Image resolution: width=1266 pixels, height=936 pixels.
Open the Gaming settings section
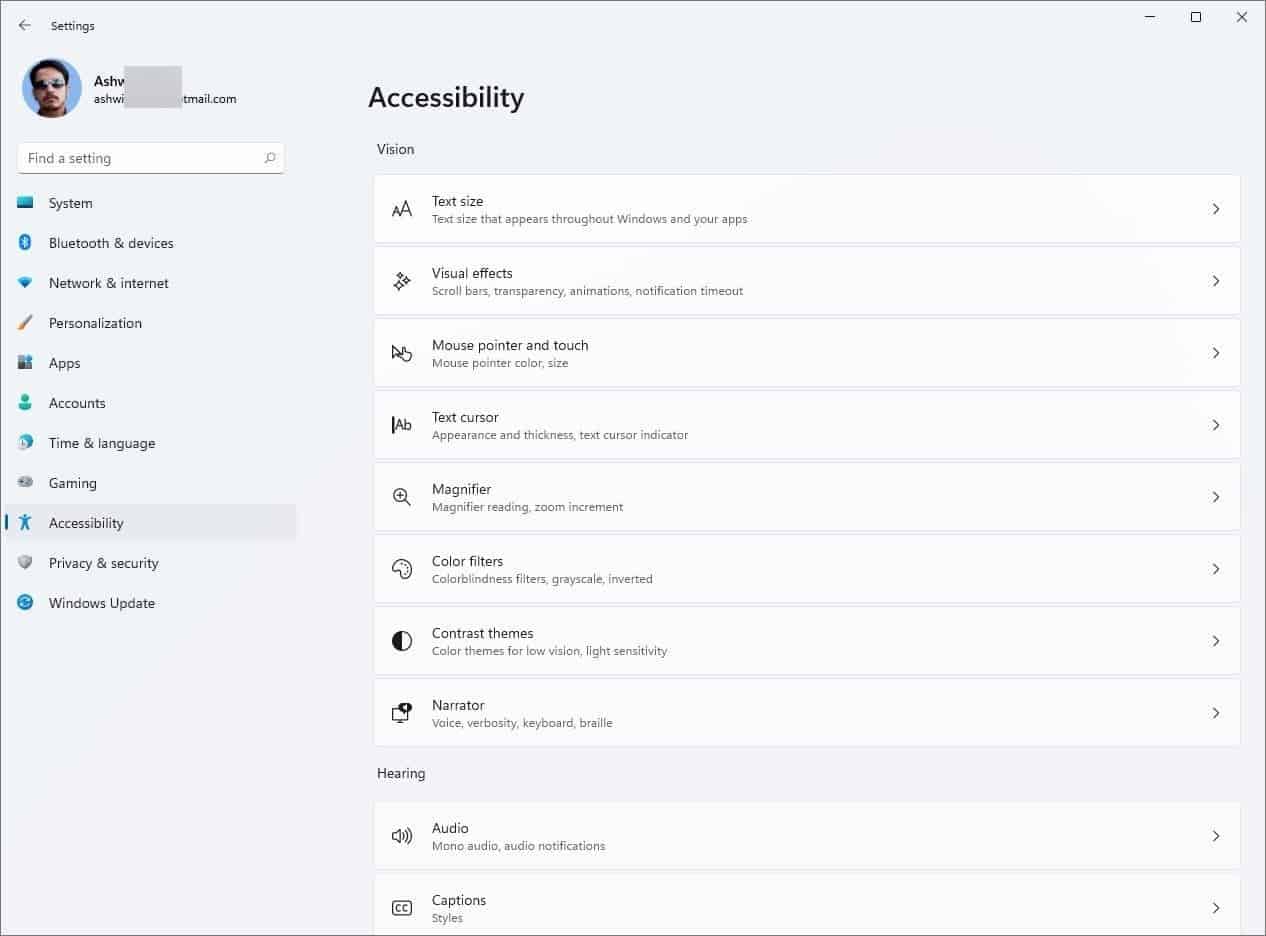pyautogui.click(x=72, y=482)
